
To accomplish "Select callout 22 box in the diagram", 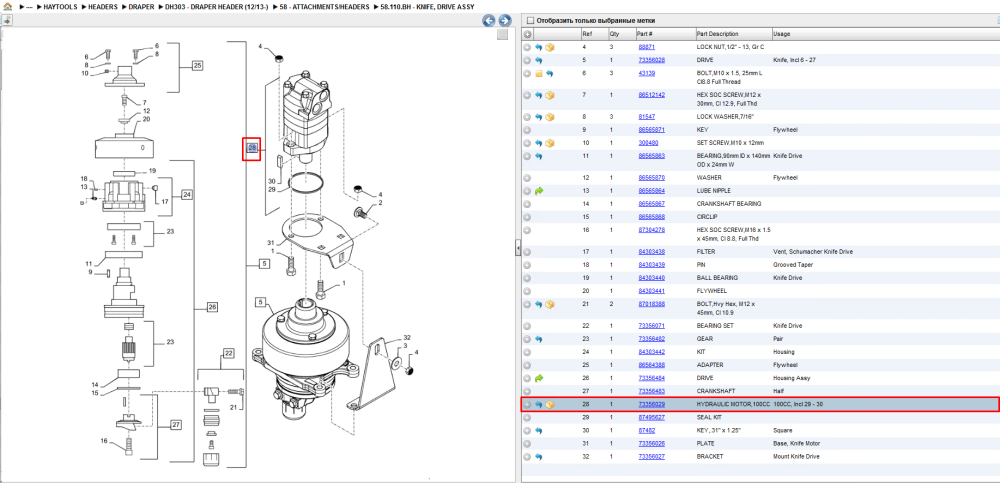I will pyautogui.click(x=228, y=353).
